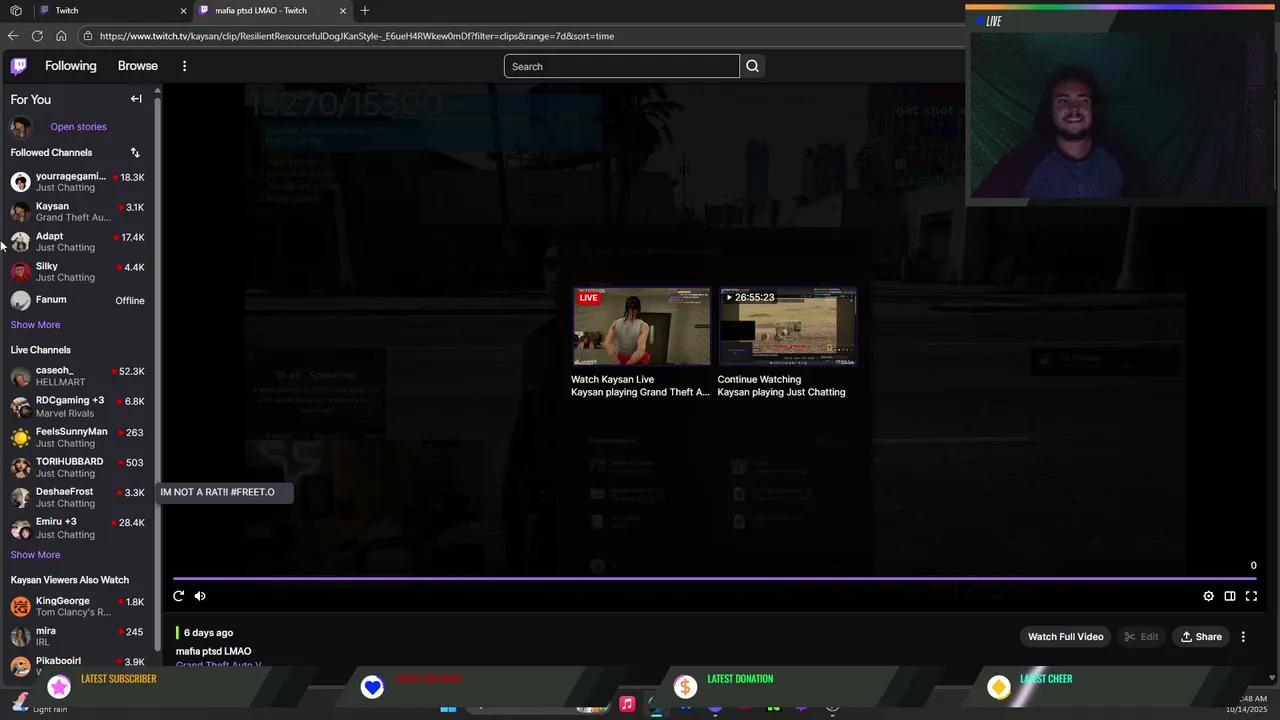Open stories in the sidebar
Screen dimensions: 1280x720
(78, 127)
